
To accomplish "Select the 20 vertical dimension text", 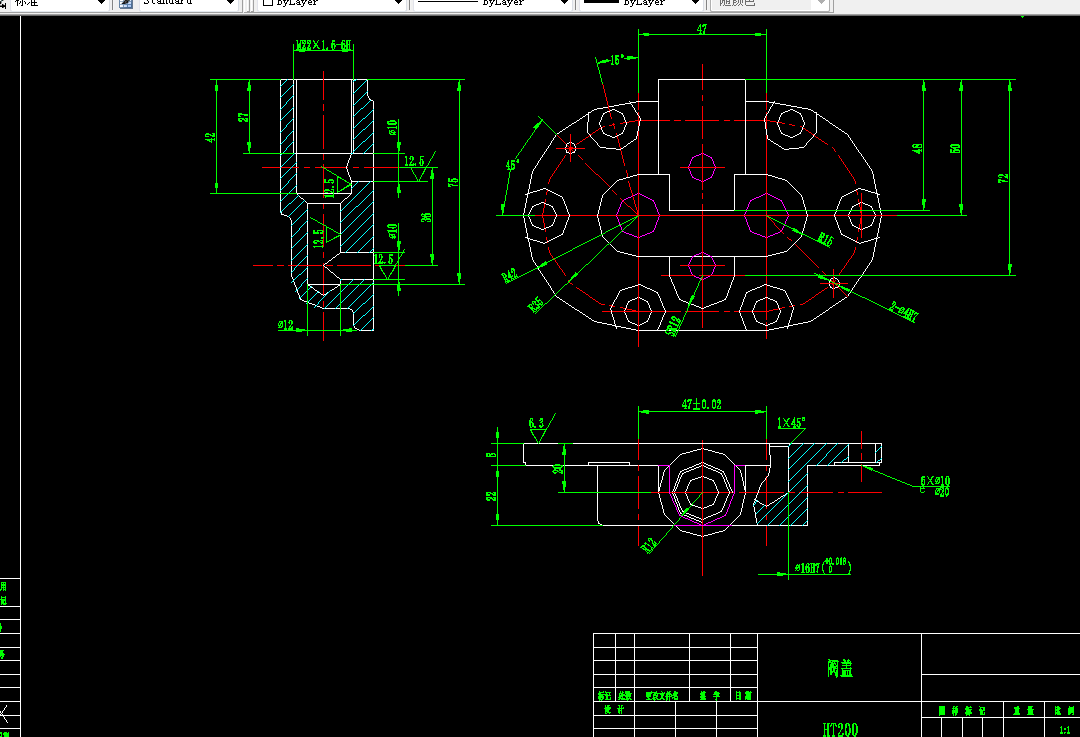I will tap(557, 468).
